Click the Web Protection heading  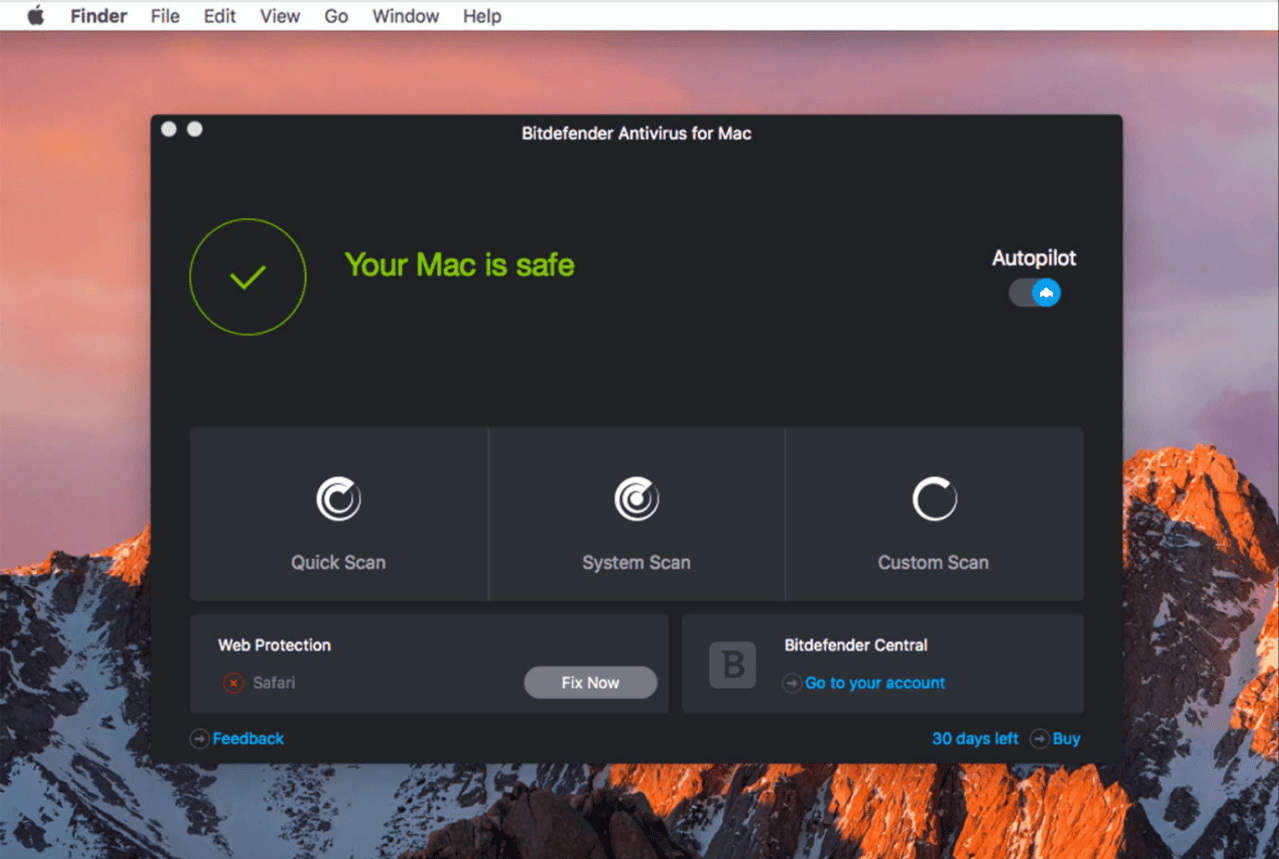(x=274, y=645)
